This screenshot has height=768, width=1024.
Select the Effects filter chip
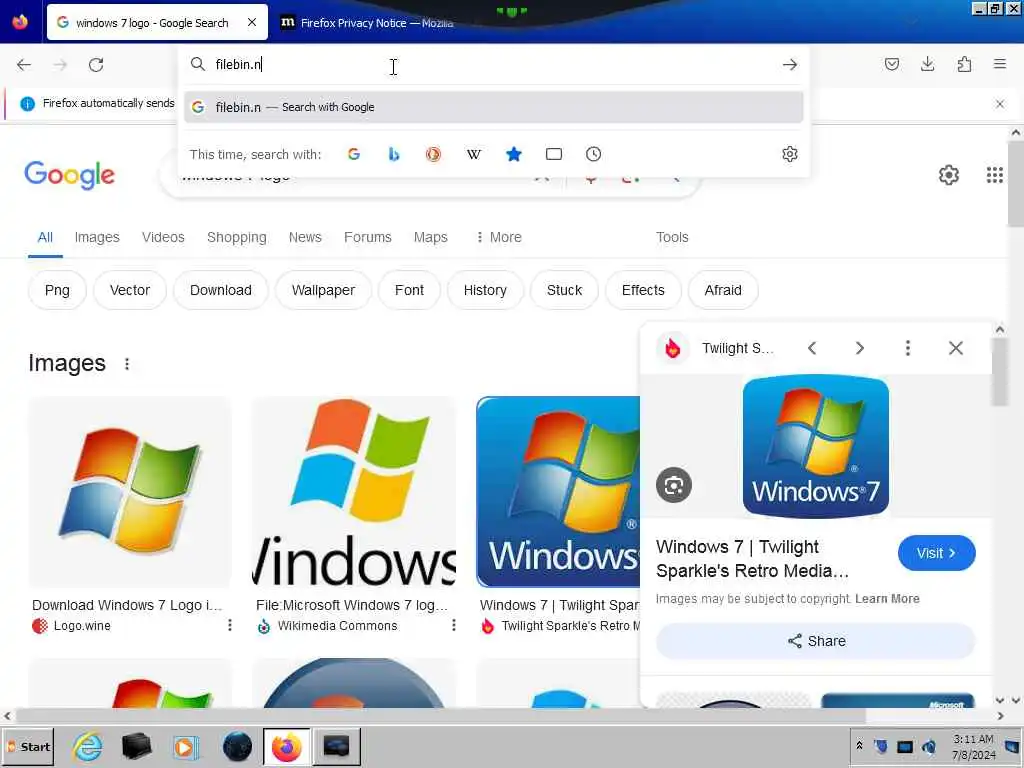point(643,290)
